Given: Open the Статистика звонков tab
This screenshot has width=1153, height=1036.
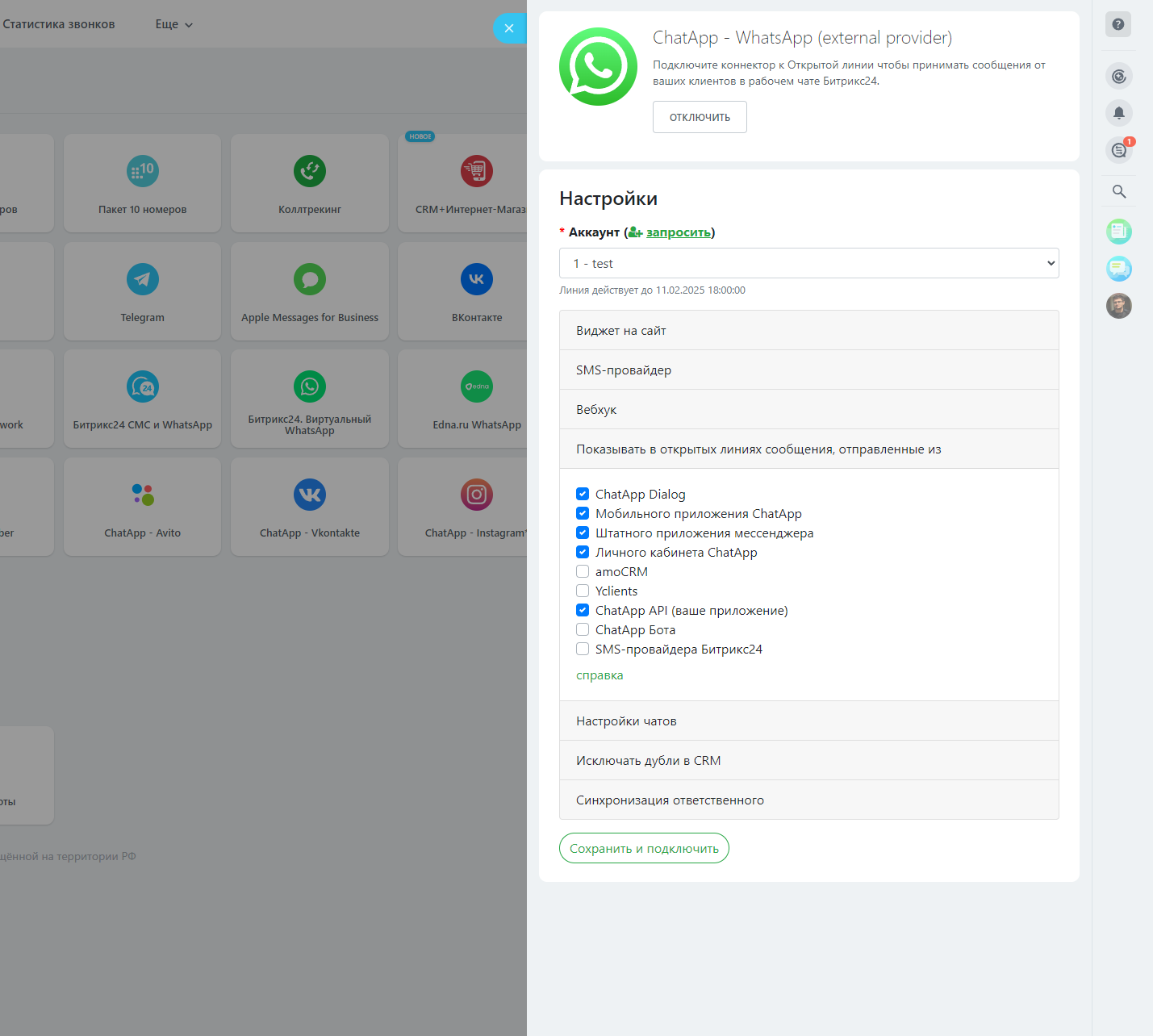Looking at the screenshot, I should (59, 24).
